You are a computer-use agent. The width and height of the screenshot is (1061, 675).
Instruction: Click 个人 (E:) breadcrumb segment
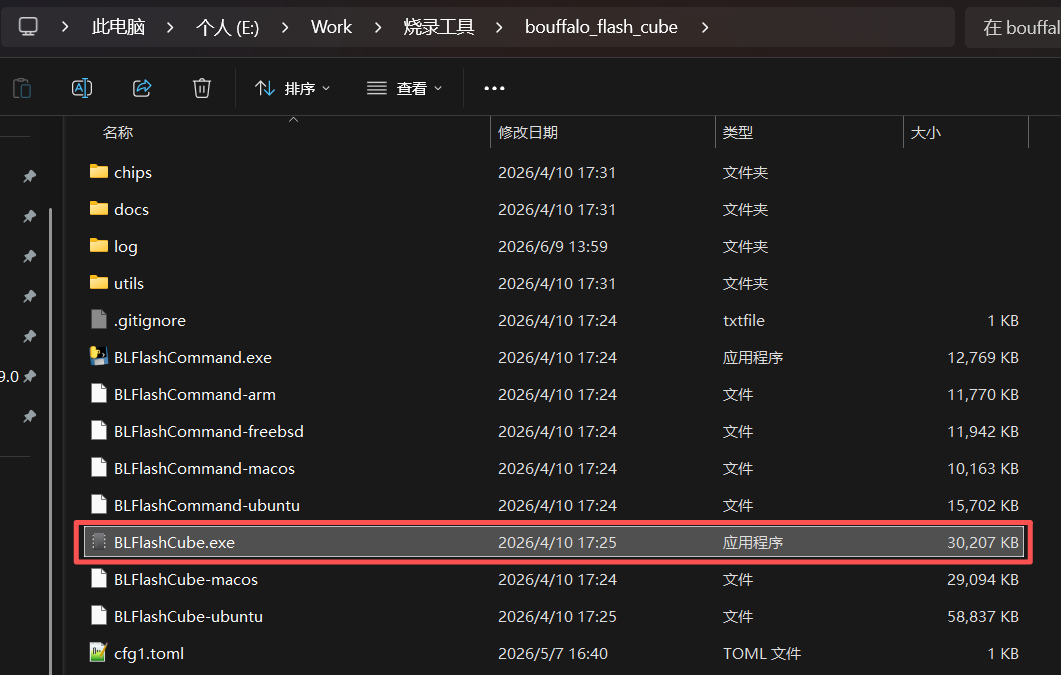(x=227, y=27)
